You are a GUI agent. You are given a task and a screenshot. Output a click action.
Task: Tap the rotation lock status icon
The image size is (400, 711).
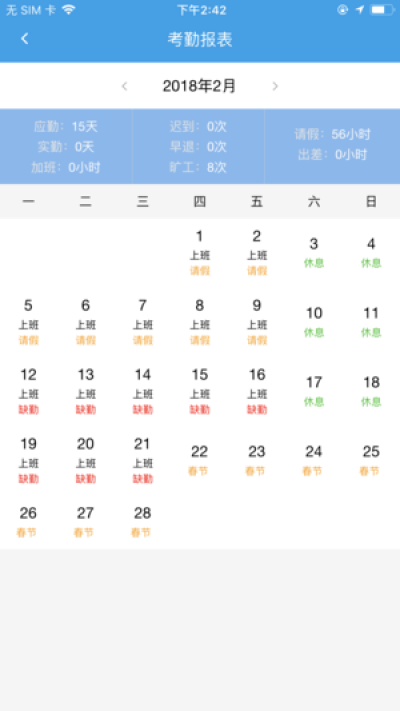[x=342, y=10]
